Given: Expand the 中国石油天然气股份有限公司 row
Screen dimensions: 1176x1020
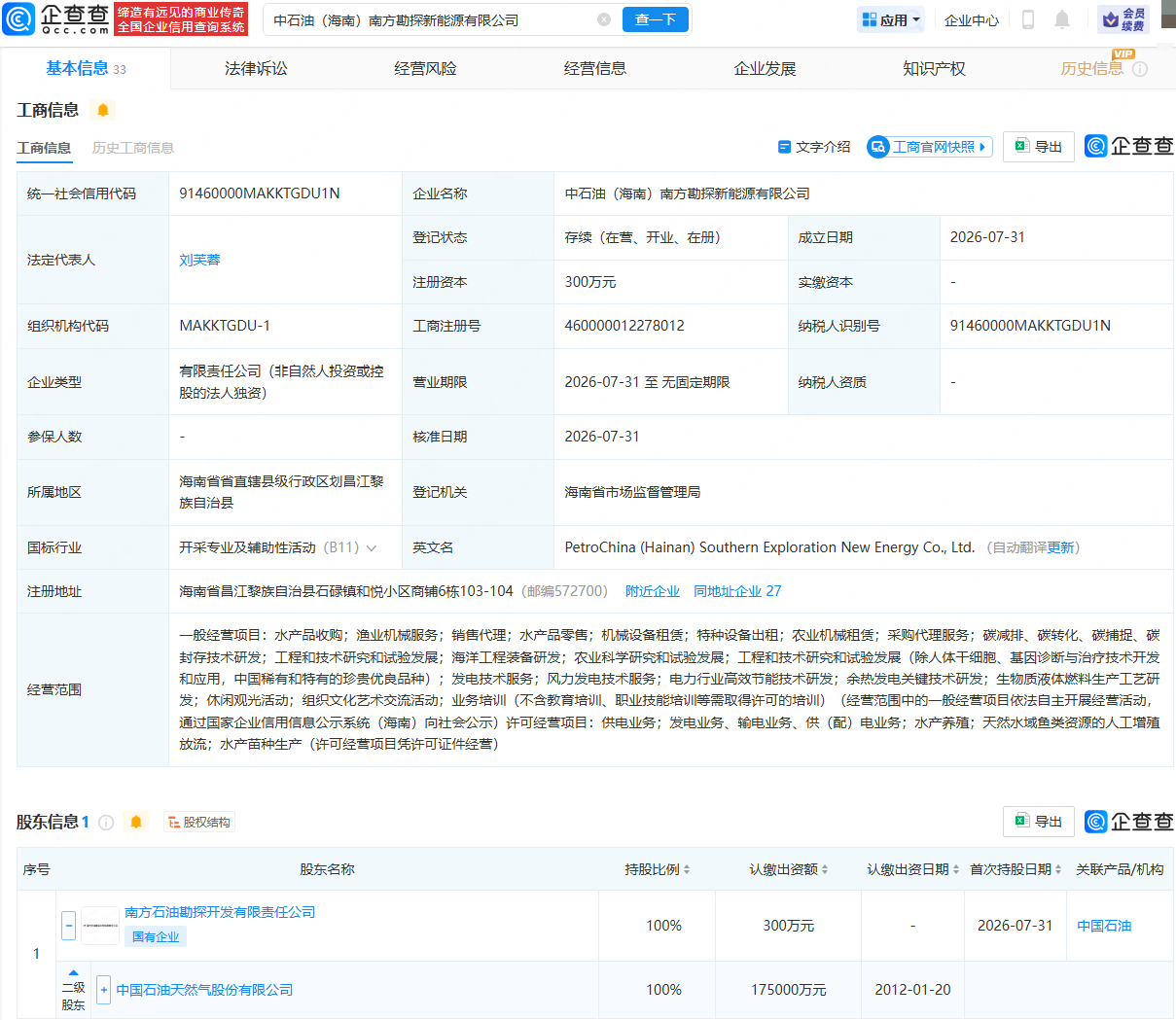Looking at the screenshot, I should coord(104,990).
